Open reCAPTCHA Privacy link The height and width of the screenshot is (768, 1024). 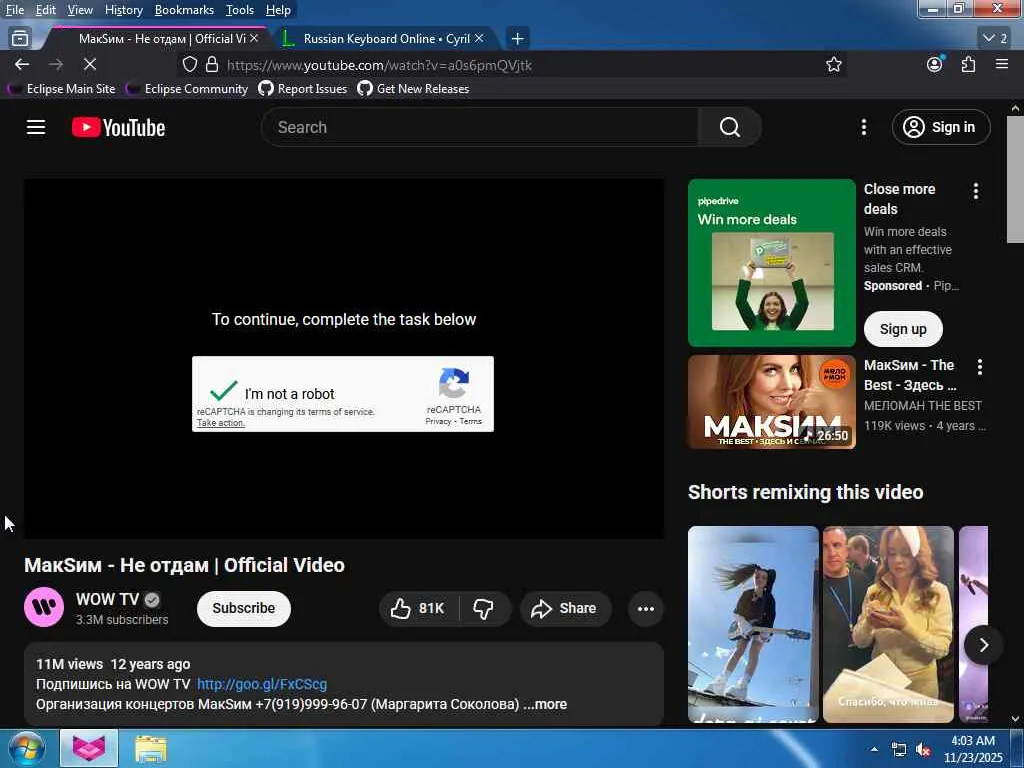[x=438, y=421]
